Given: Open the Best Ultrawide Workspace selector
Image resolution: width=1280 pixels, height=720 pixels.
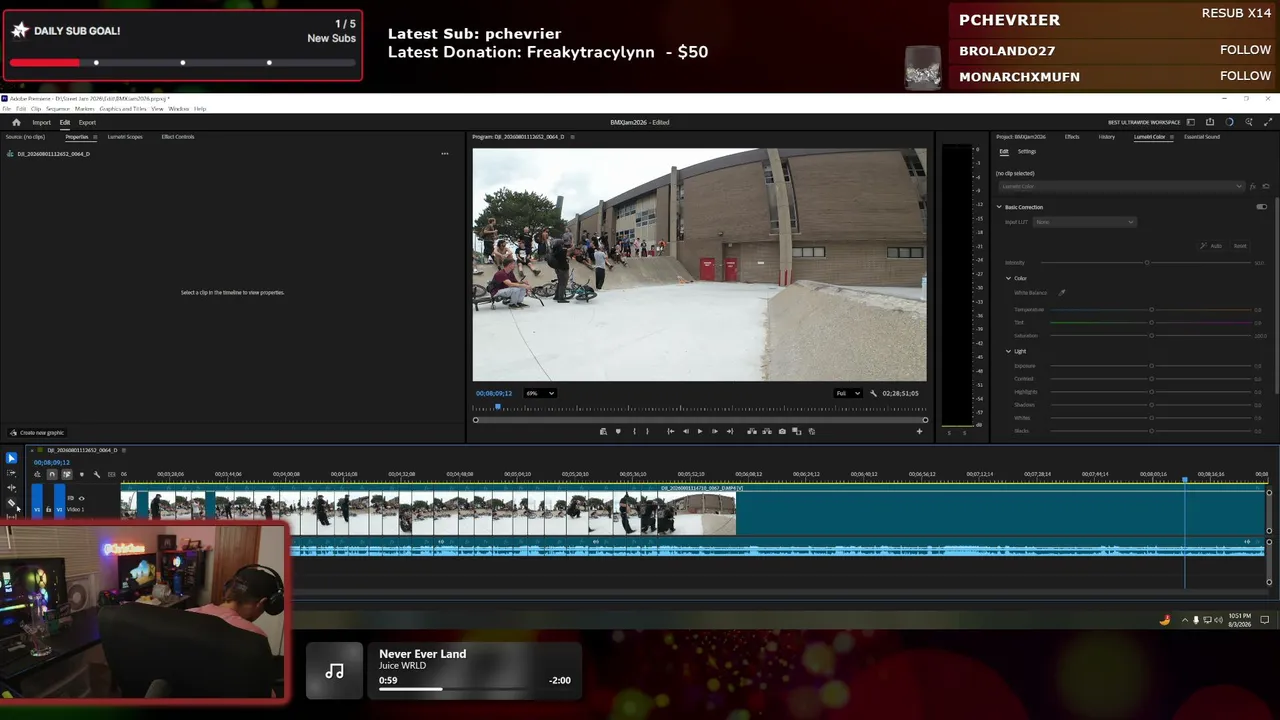Looking at the screenshot, I should (x=1146, y=122).
